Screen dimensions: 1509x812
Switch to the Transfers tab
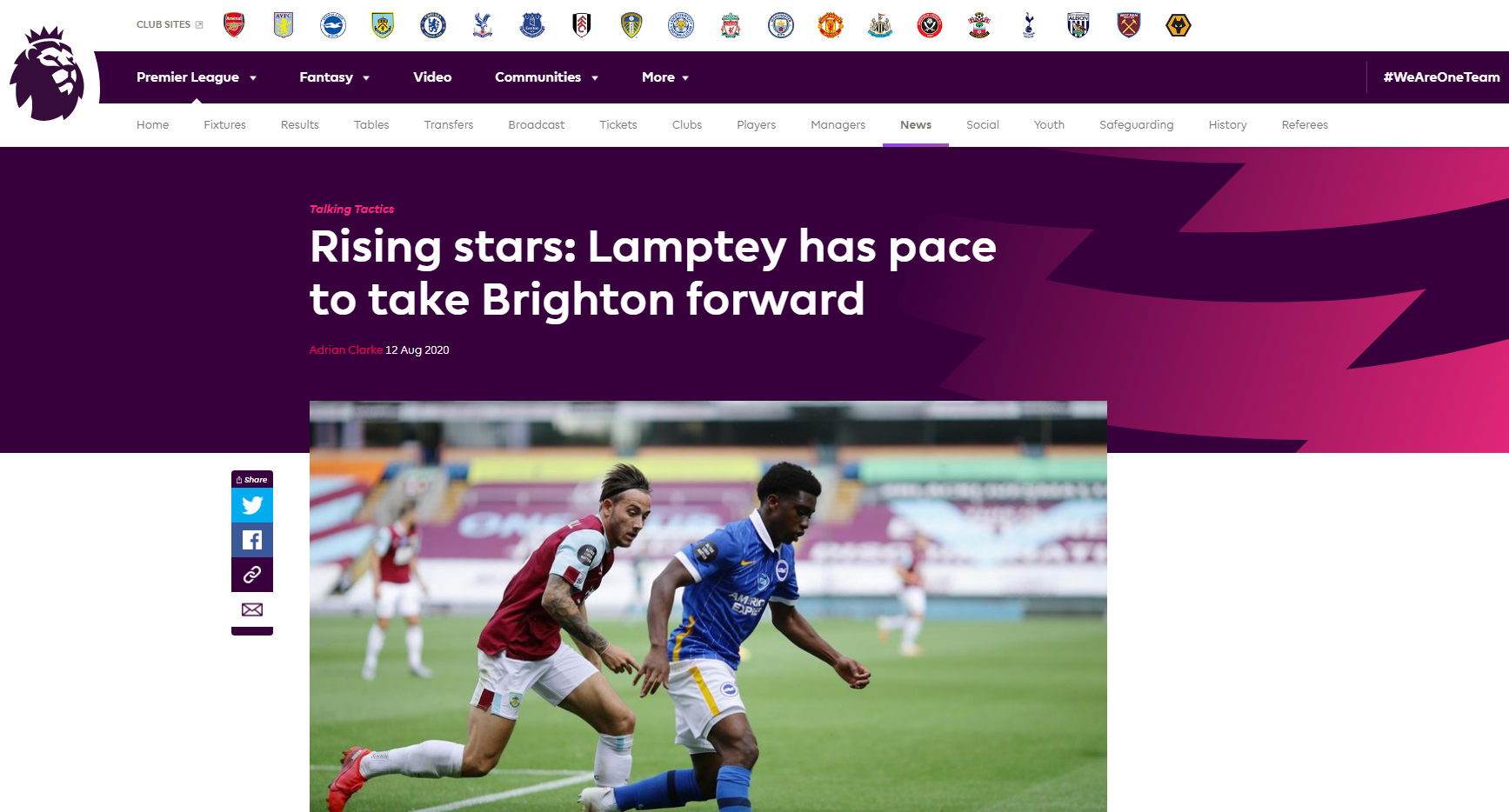pos(449,125)
